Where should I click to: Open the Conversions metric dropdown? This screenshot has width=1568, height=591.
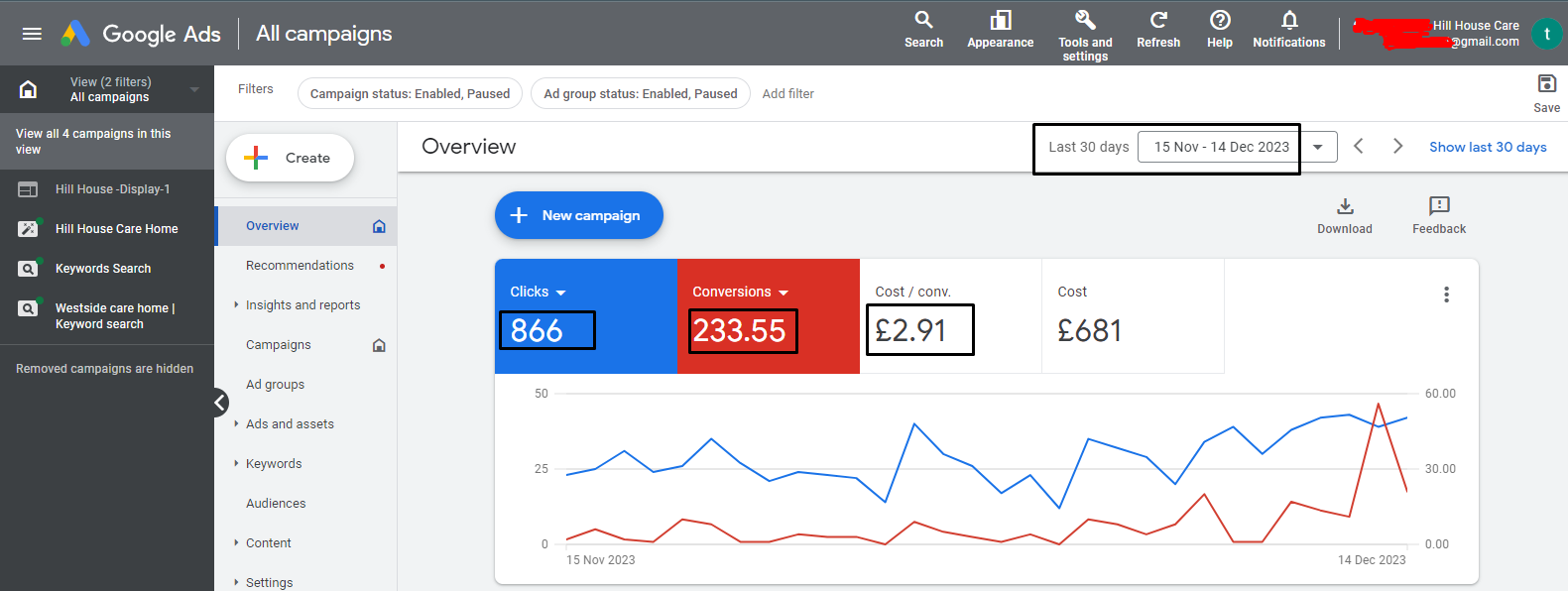point(783,293)
